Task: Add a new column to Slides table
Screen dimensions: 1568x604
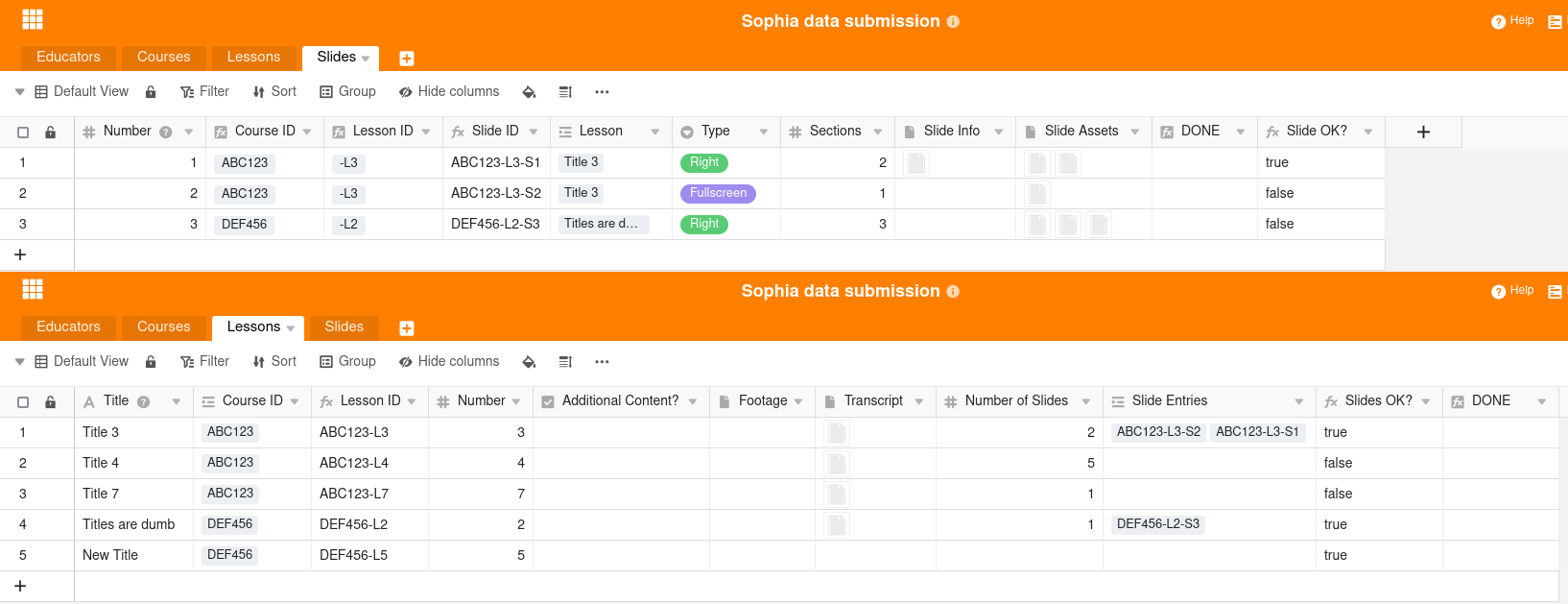Action: 1423,132
